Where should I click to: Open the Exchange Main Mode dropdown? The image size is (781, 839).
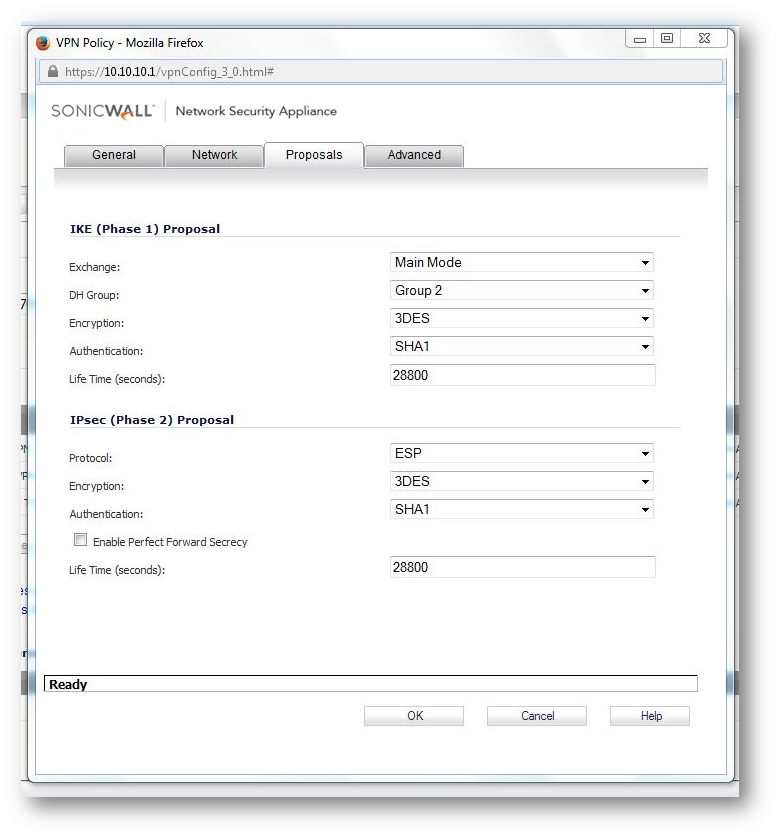[521, 263]
